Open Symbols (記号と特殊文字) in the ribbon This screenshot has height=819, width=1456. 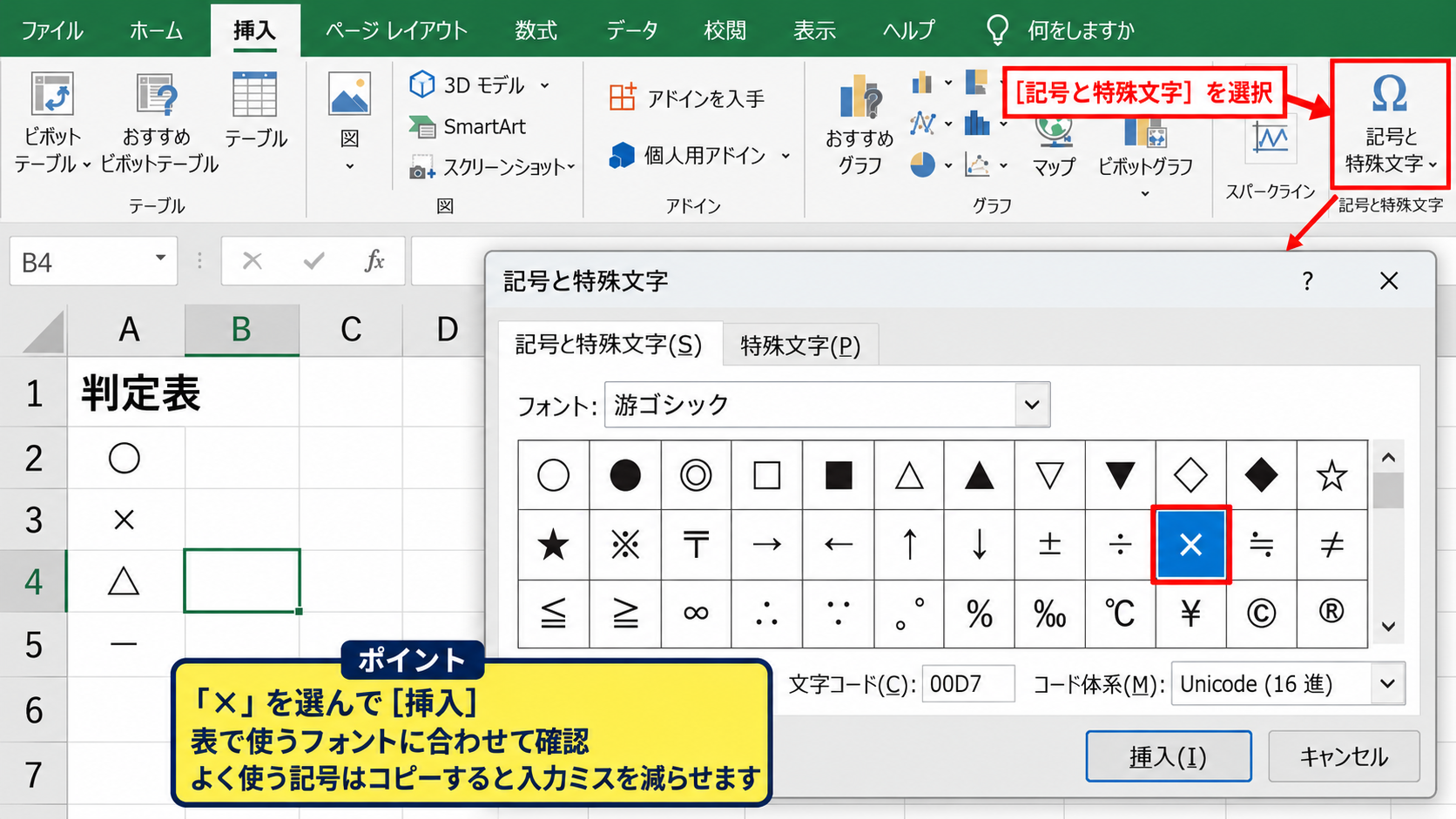pyautogui.click(x=1390, y=124)
